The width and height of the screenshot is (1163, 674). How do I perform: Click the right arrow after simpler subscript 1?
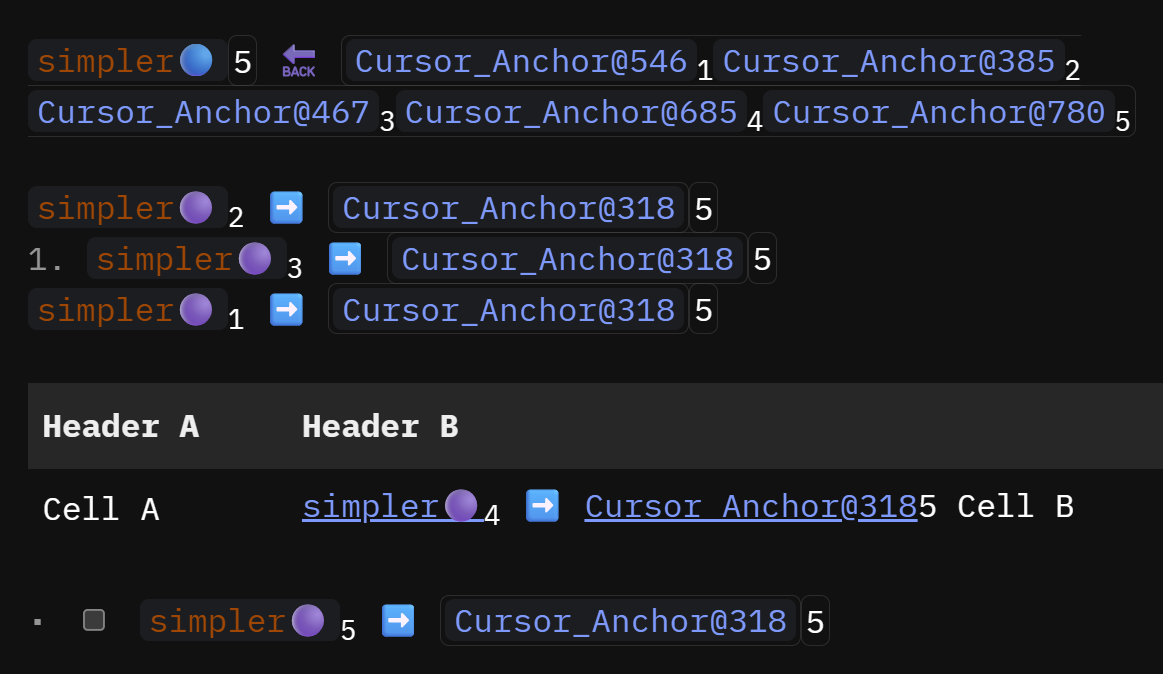[x=286, y=309]
